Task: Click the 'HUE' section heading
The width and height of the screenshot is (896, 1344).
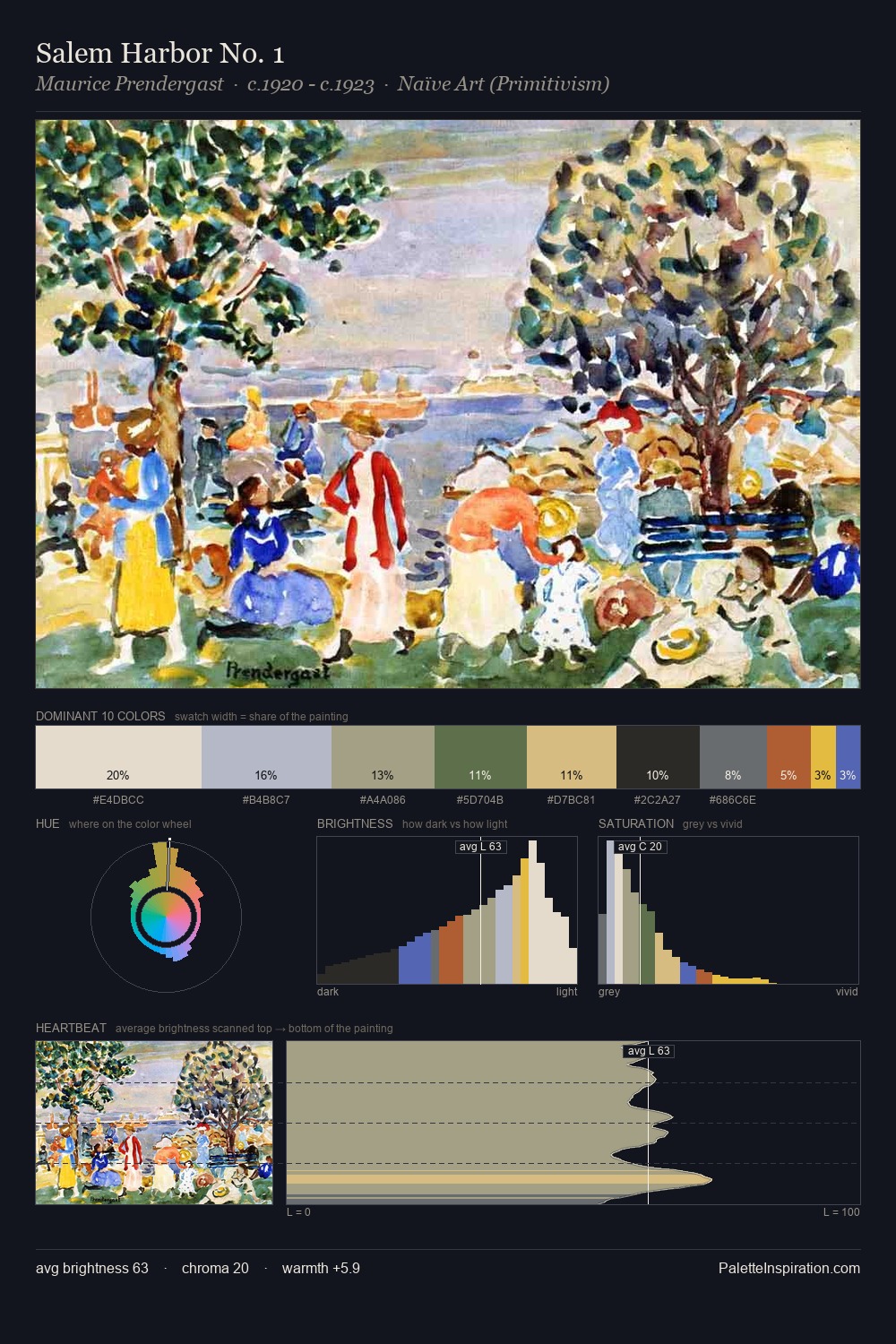Action: (47, 823)
